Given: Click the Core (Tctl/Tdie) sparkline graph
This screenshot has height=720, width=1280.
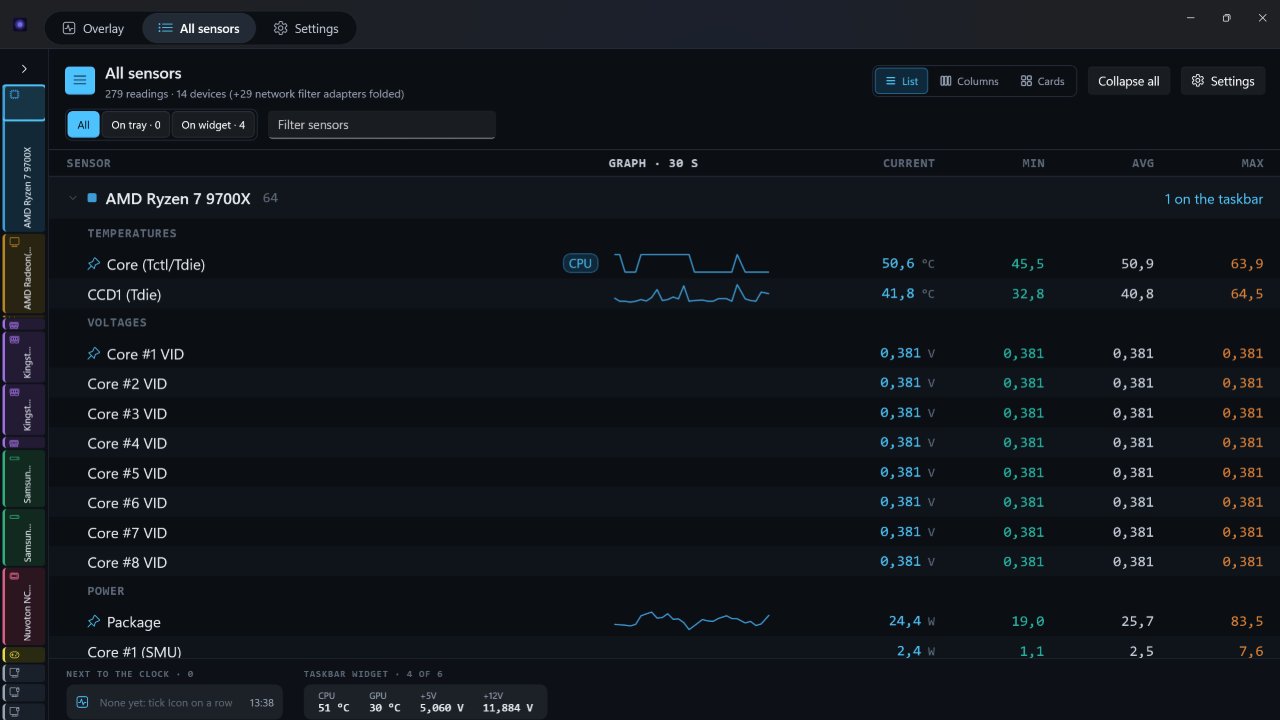Looking at the screenshot, I should (691, 264).
